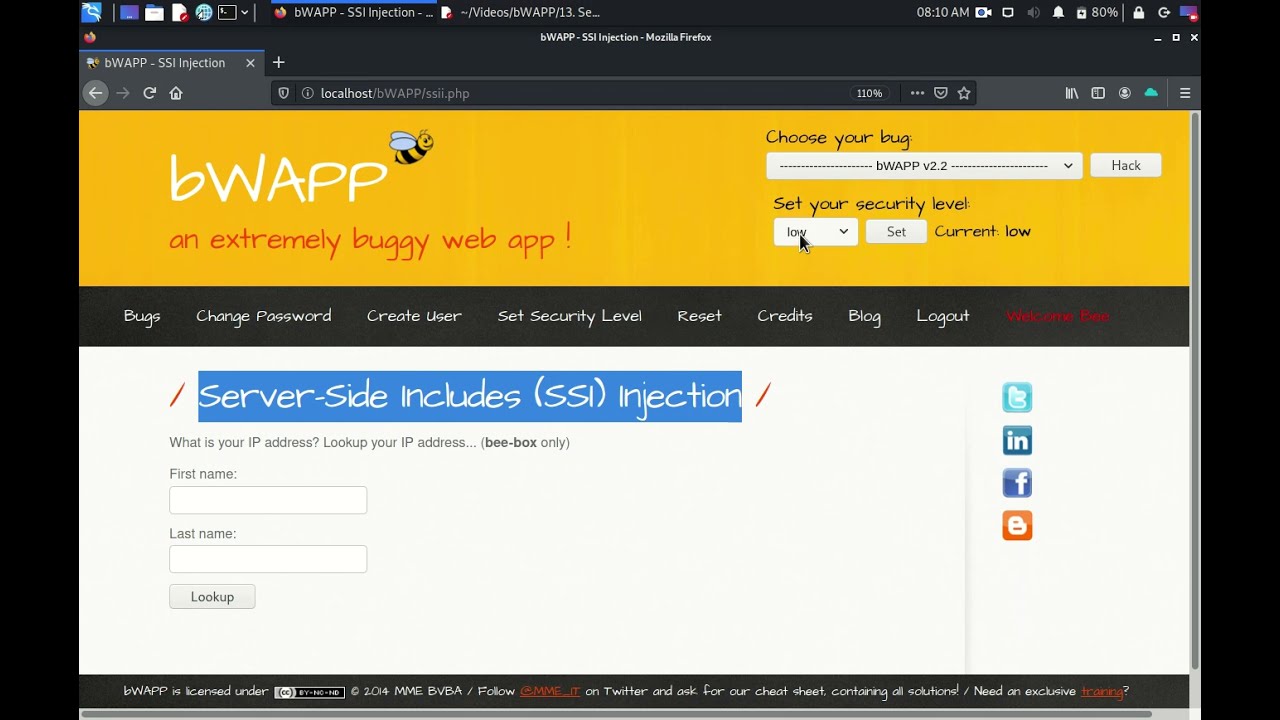Toggle the Firefox sidebar
Image resolution: width=1280 pixels, height=720 pixels.
pos(1098,93)
